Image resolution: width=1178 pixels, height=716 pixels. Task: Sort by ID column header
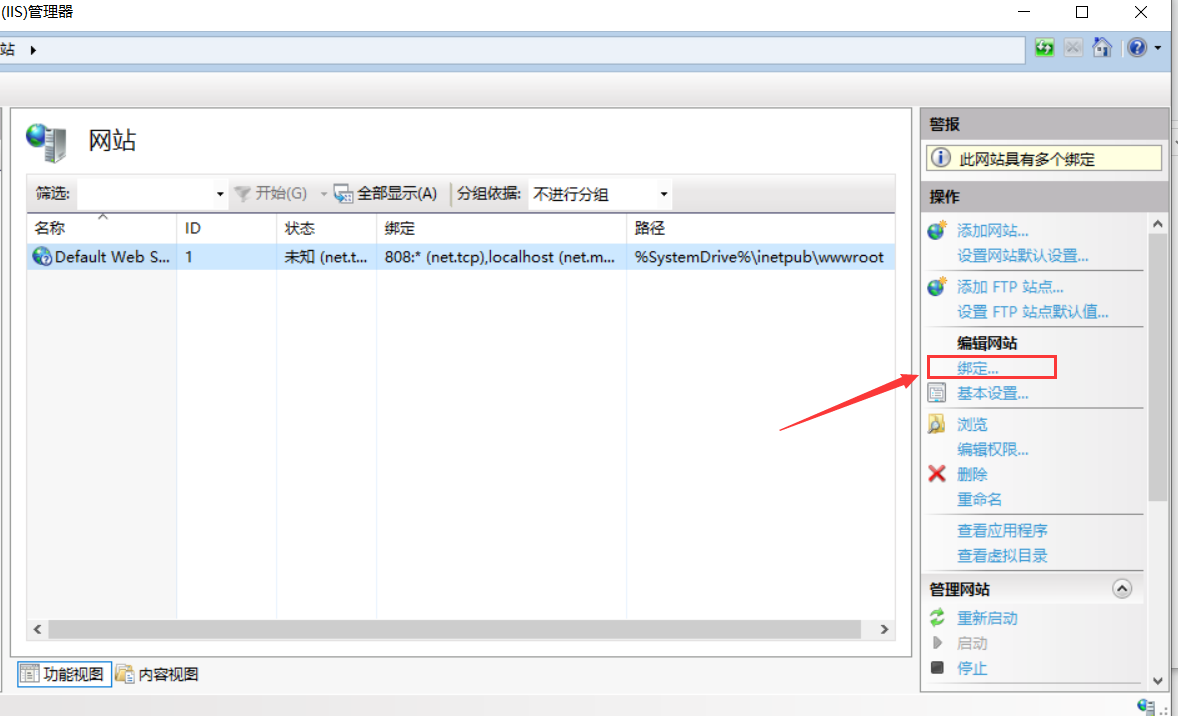(226, 228)
